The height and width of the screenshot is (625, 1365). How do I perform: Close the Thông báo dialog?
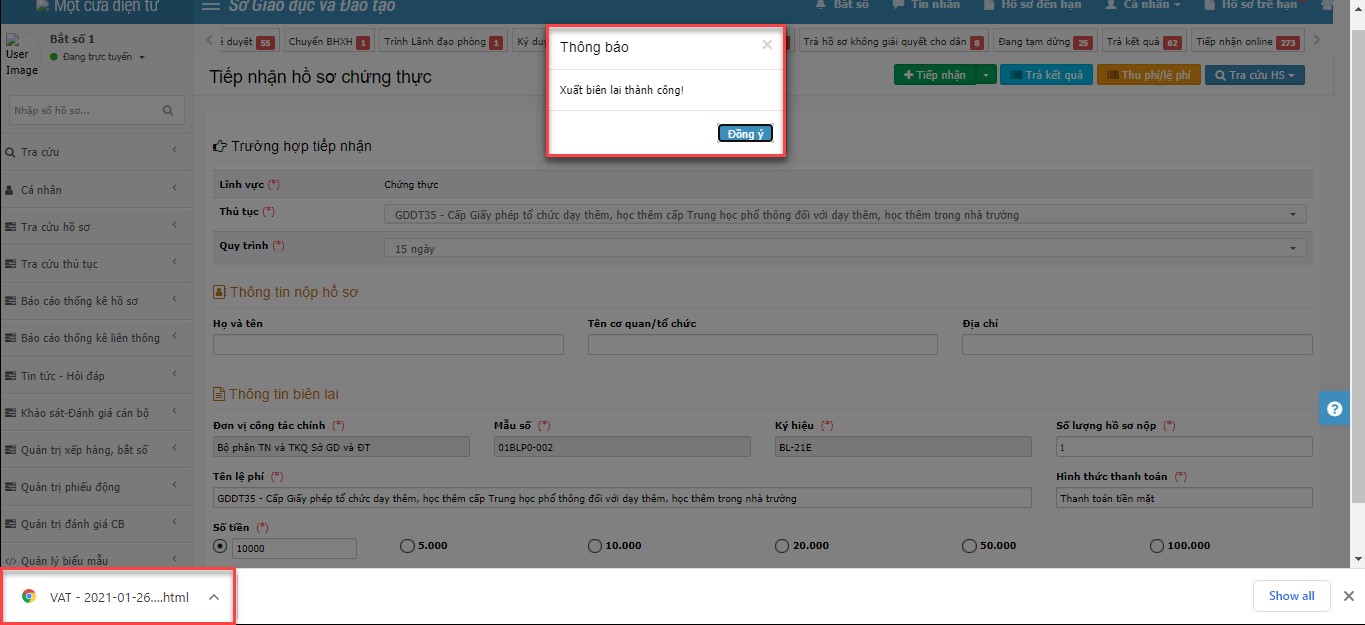767,45
